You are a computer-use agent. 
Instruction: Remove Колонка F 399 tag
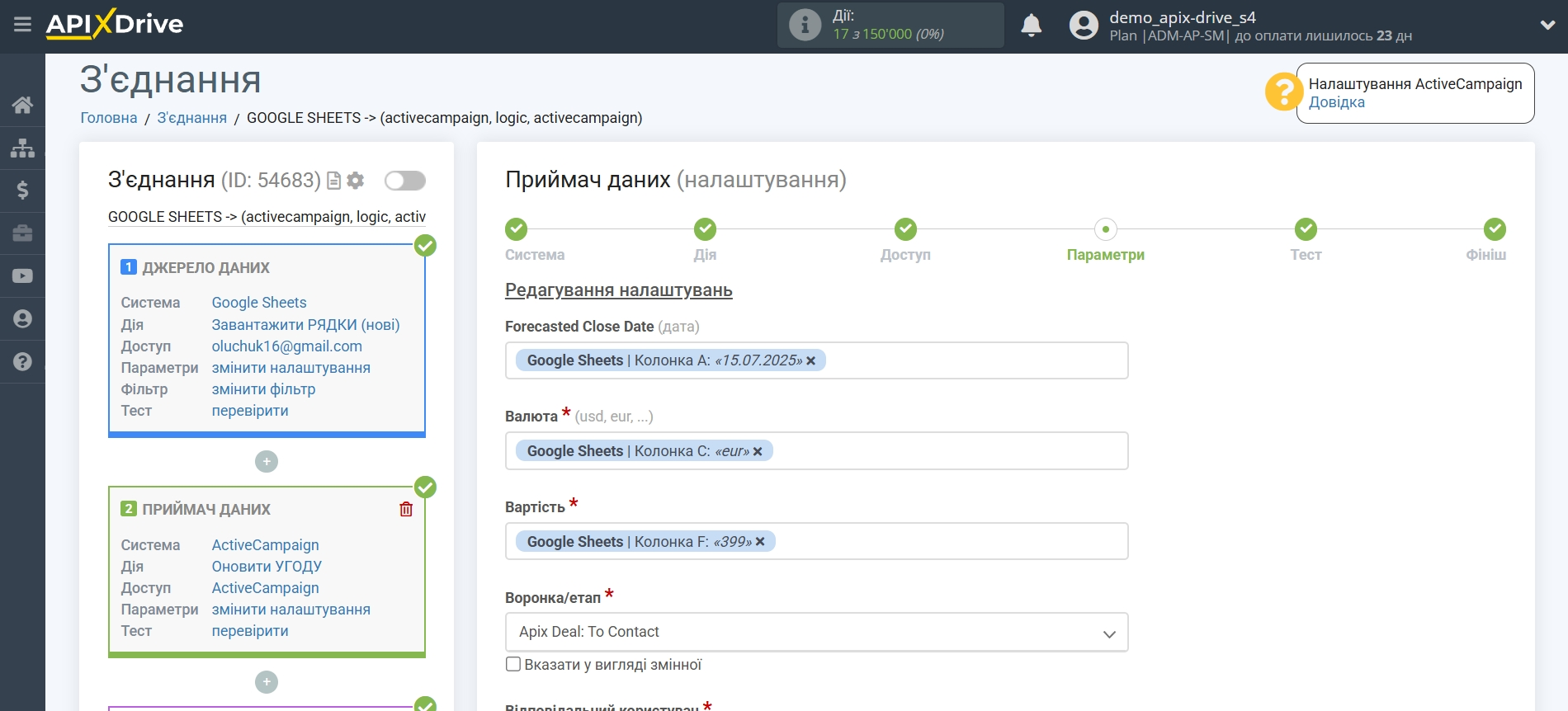(760, 542)
